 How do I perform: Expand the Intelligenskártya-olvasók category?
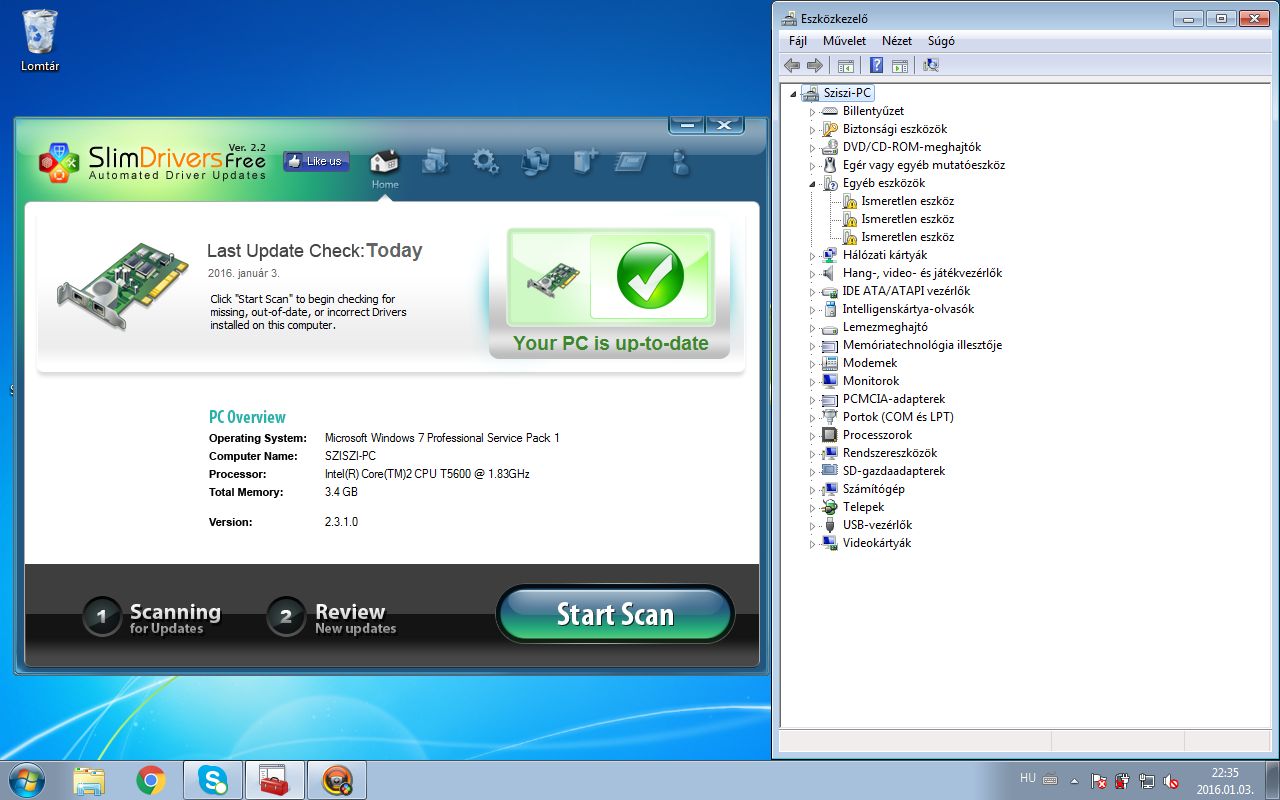point(812,310)
